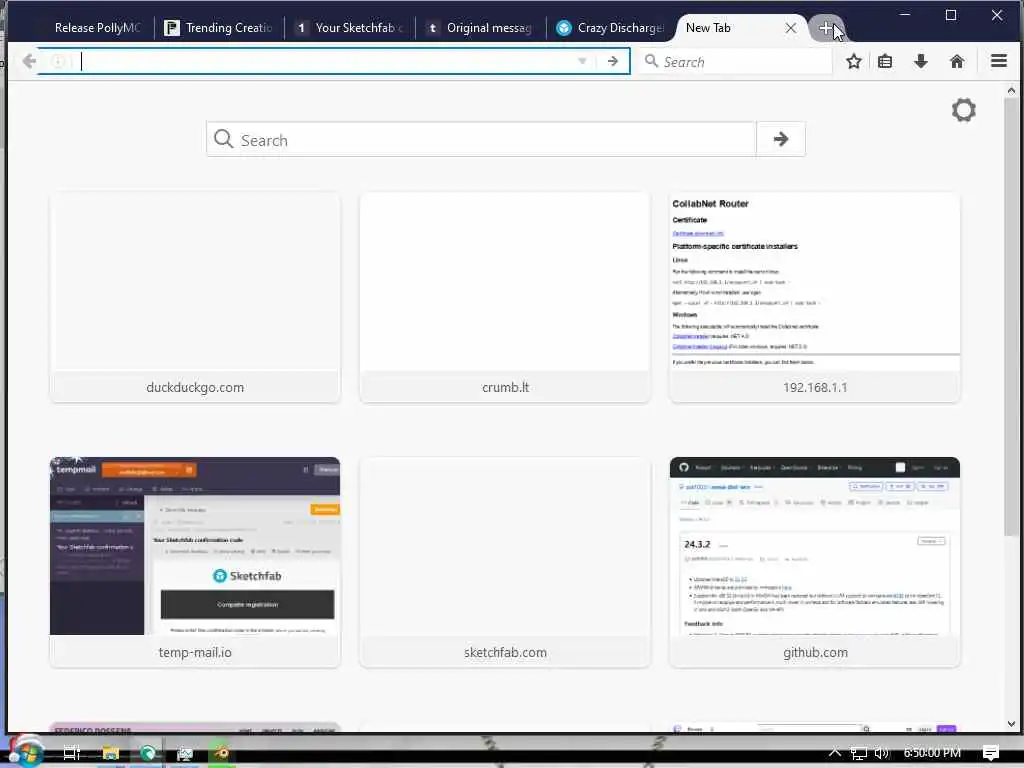Image resolution: width=1024 pixels, height=768 pixels.
Task: Maximize the browser window
Action: tap(951, 14)
